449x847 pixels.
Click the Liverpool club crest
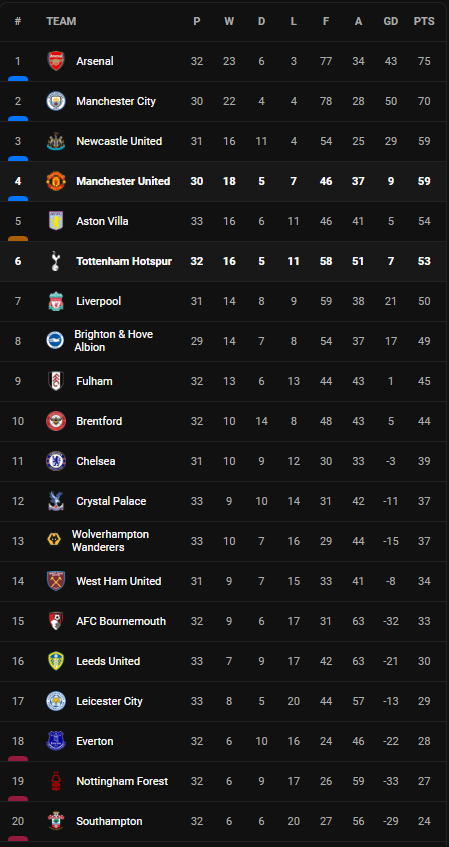tap(56, 301)
